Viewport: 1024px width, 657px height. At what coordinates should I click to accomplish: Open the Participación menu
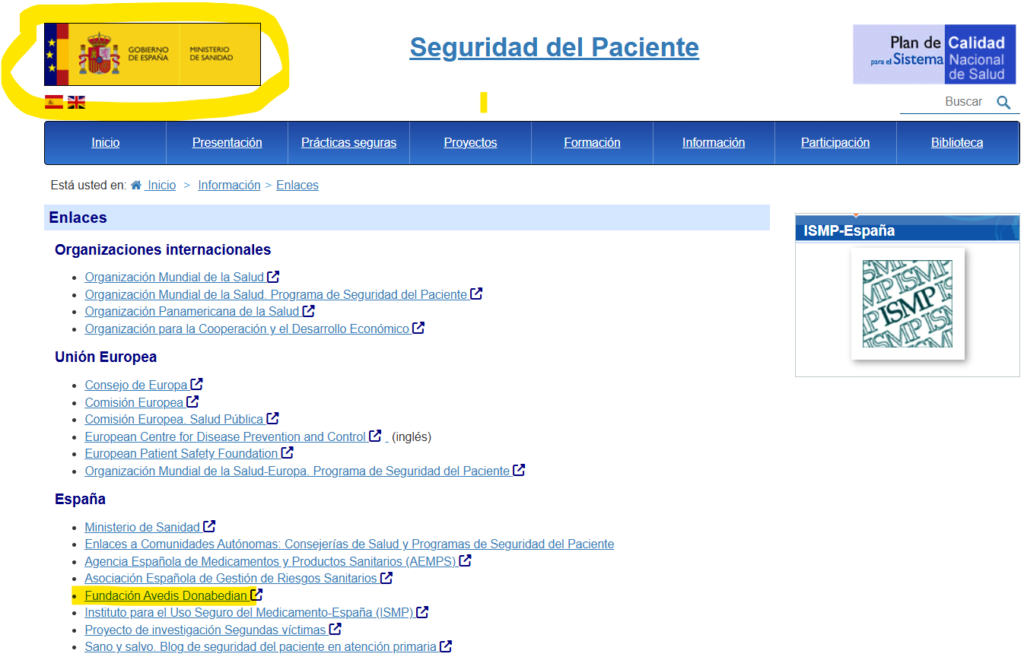click(835, 142)
